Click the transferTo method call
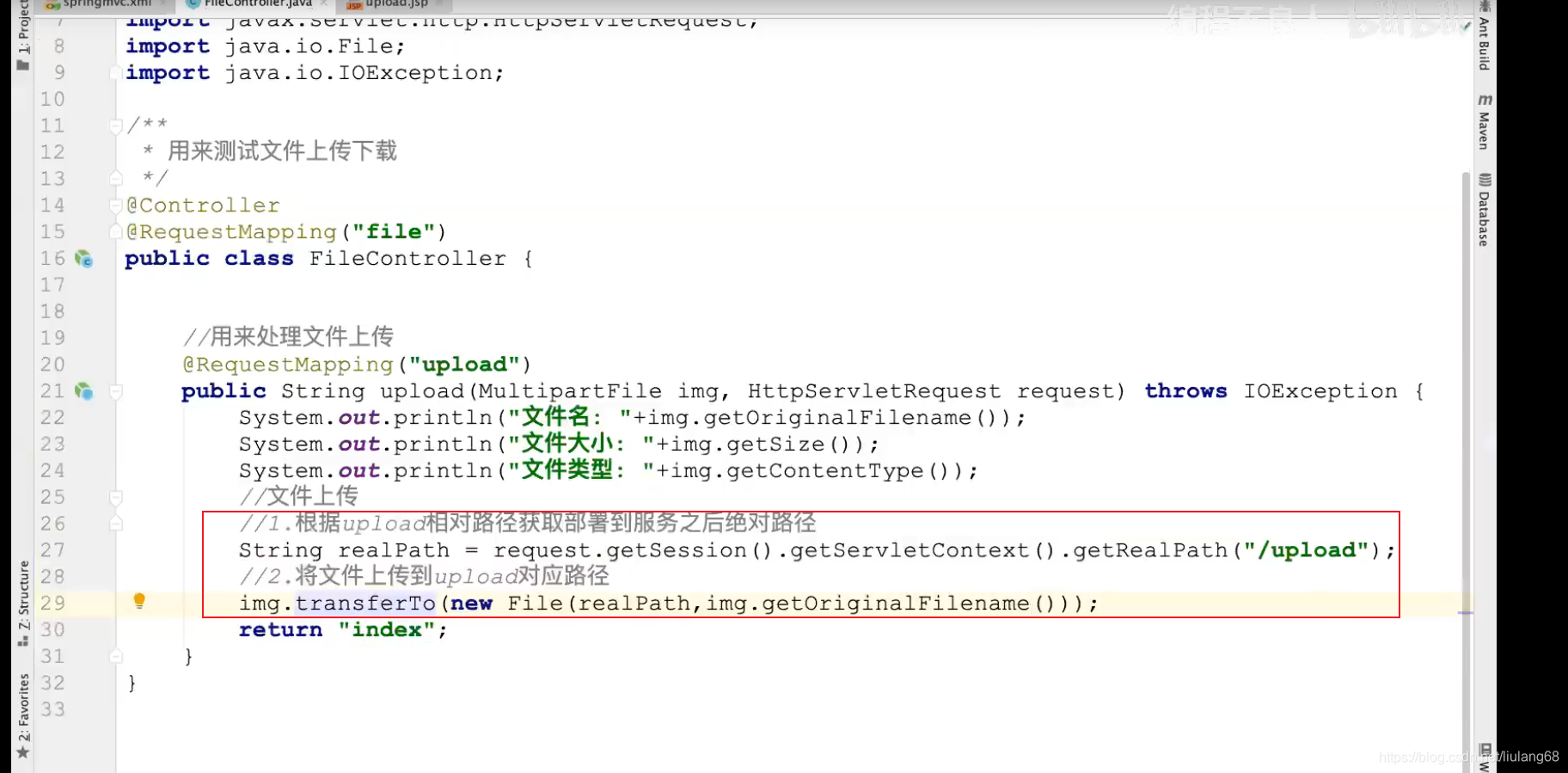Screen dimensions: 1568x773 (x=365, y=604)
